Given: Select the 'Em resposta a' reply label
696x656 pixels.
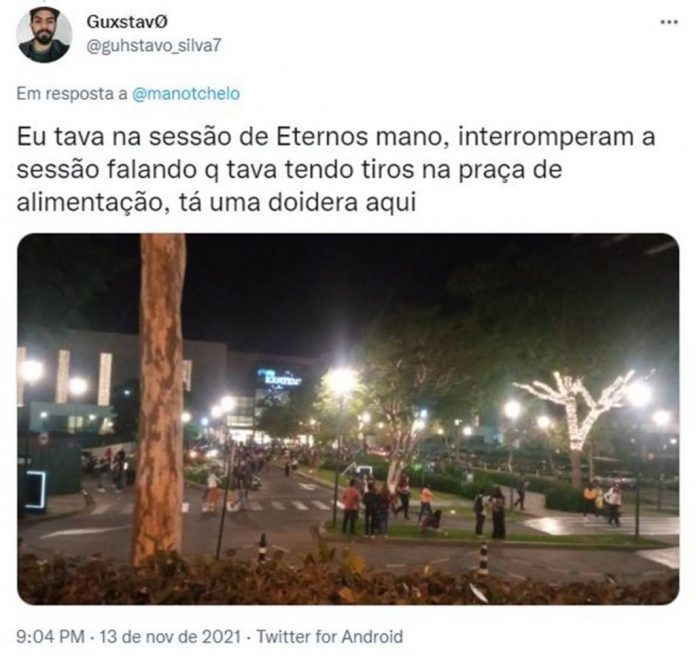Looking at the screenshot, I should pos(72,94).
